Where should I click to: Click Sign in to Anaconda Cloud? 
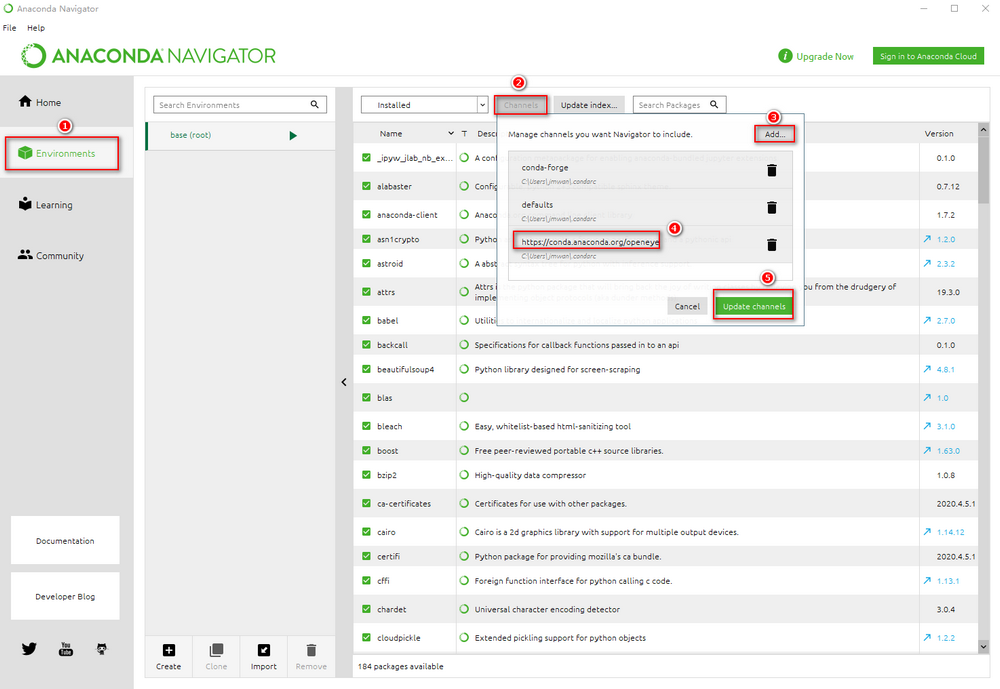(x=928, y=56)
